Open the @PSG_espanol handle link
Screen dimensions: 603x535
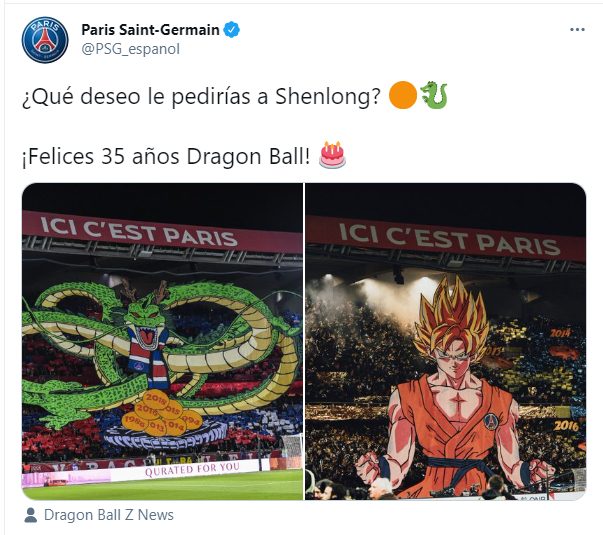pyautogui.click(x=130, y=49)
